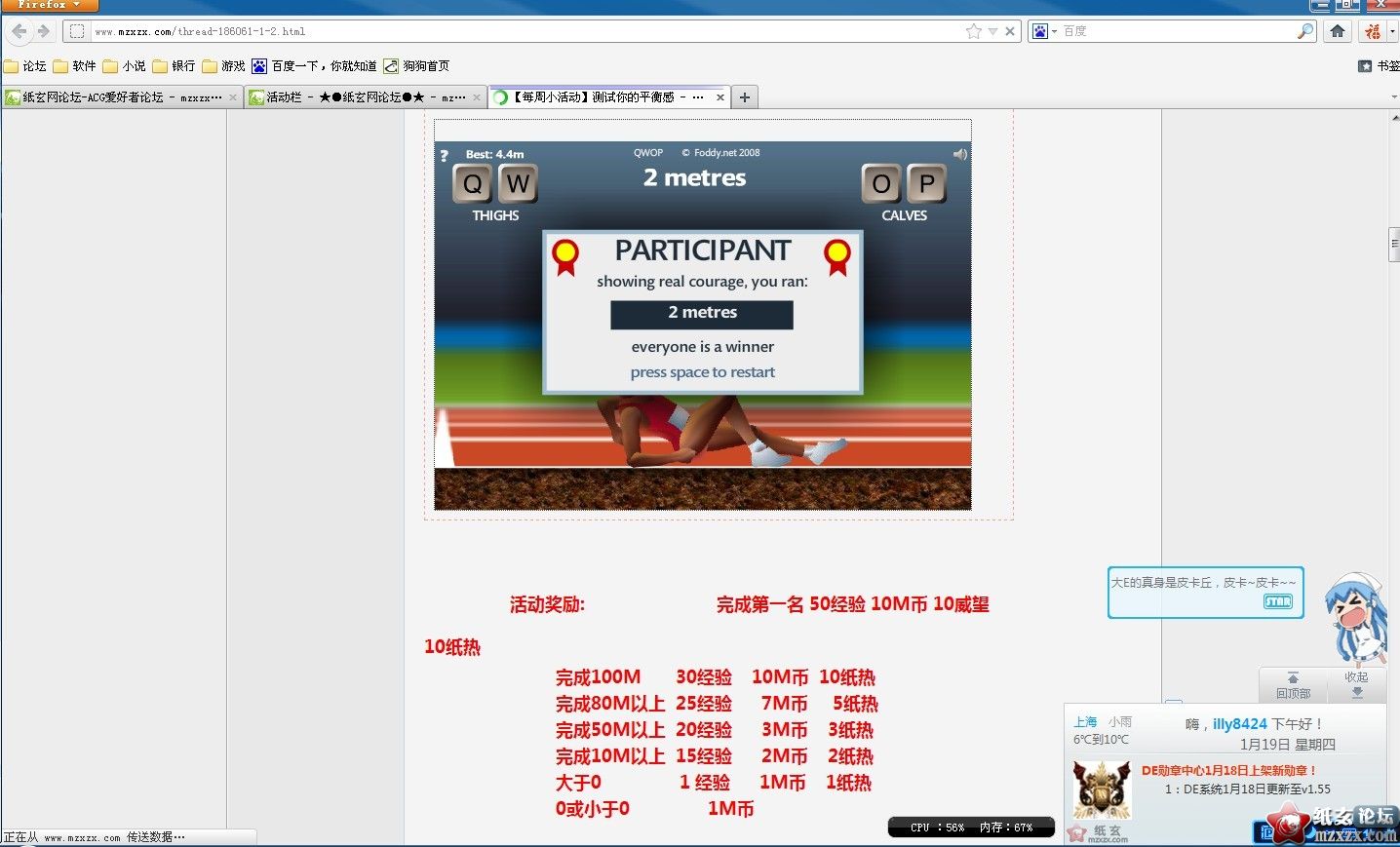Click the Best: 4.4m score text
Viewport: 1400px width, 847px height.
494,154
